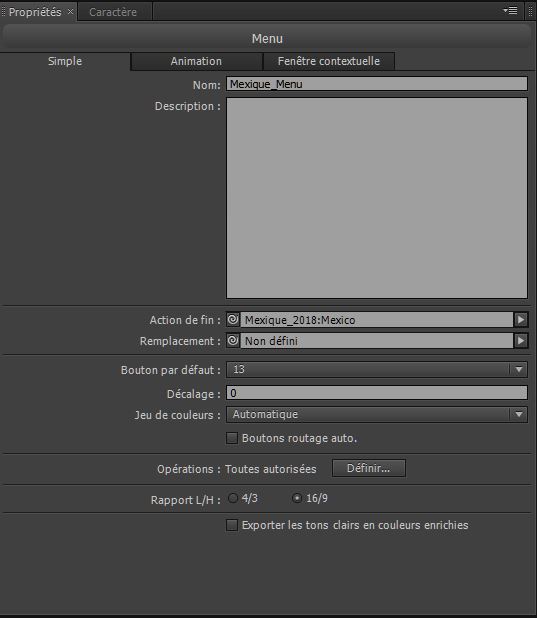
Task: Switch to the Animation tab
Action: coord(196,61)
